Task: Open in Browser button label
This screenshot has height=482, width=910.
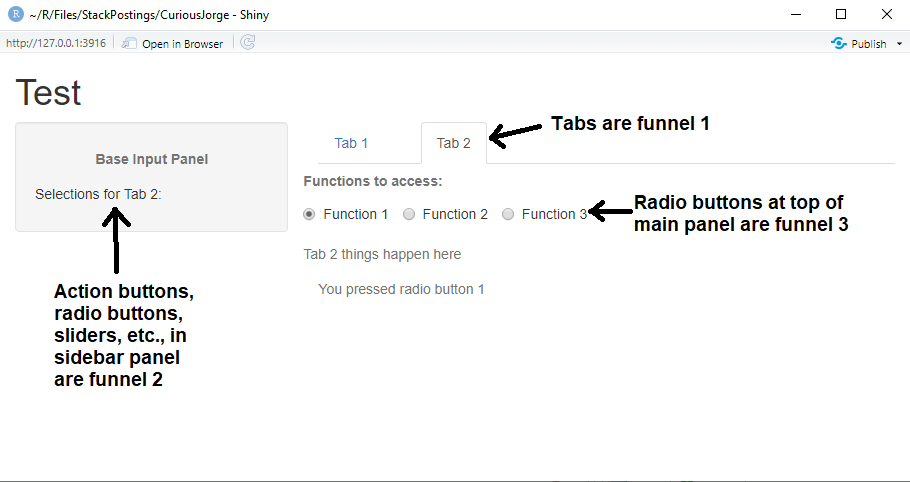Action: pyautogui.click(x=182, y=44)
